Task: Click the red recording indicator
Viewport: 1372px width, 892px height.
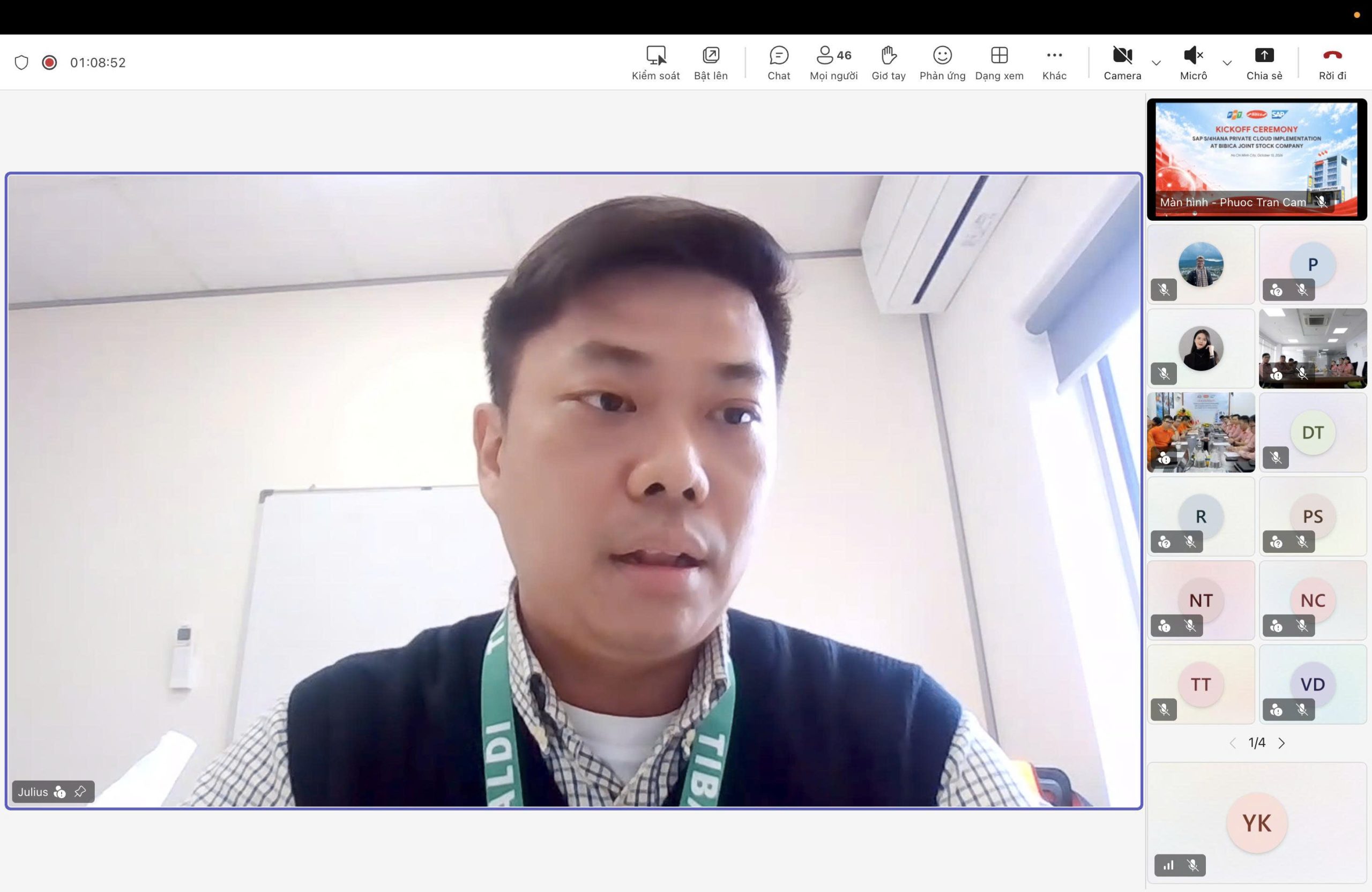Action: (50, 62)
